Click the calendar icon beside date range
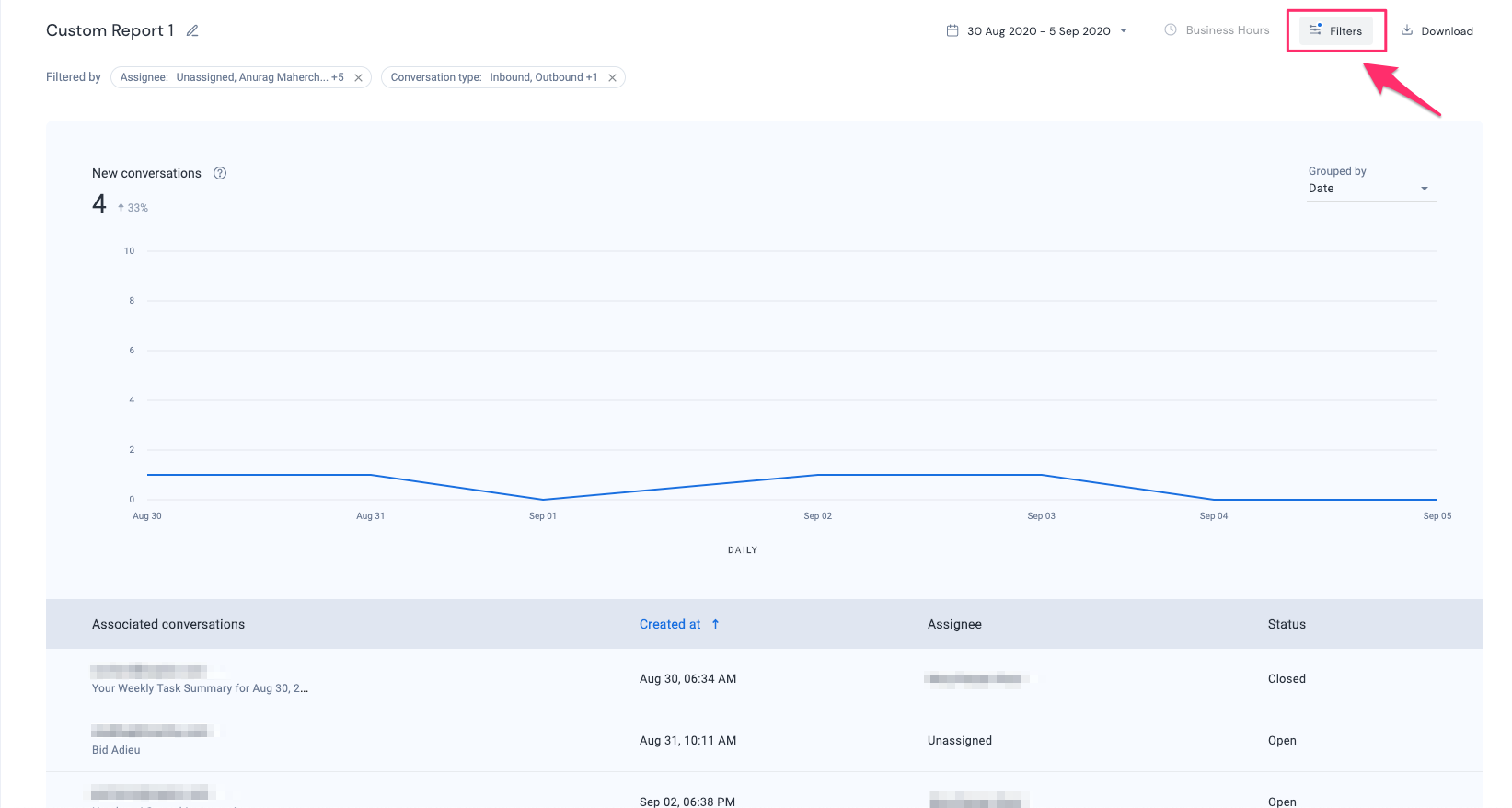Viewport: 1512px width, 808px height. point(952,30)
